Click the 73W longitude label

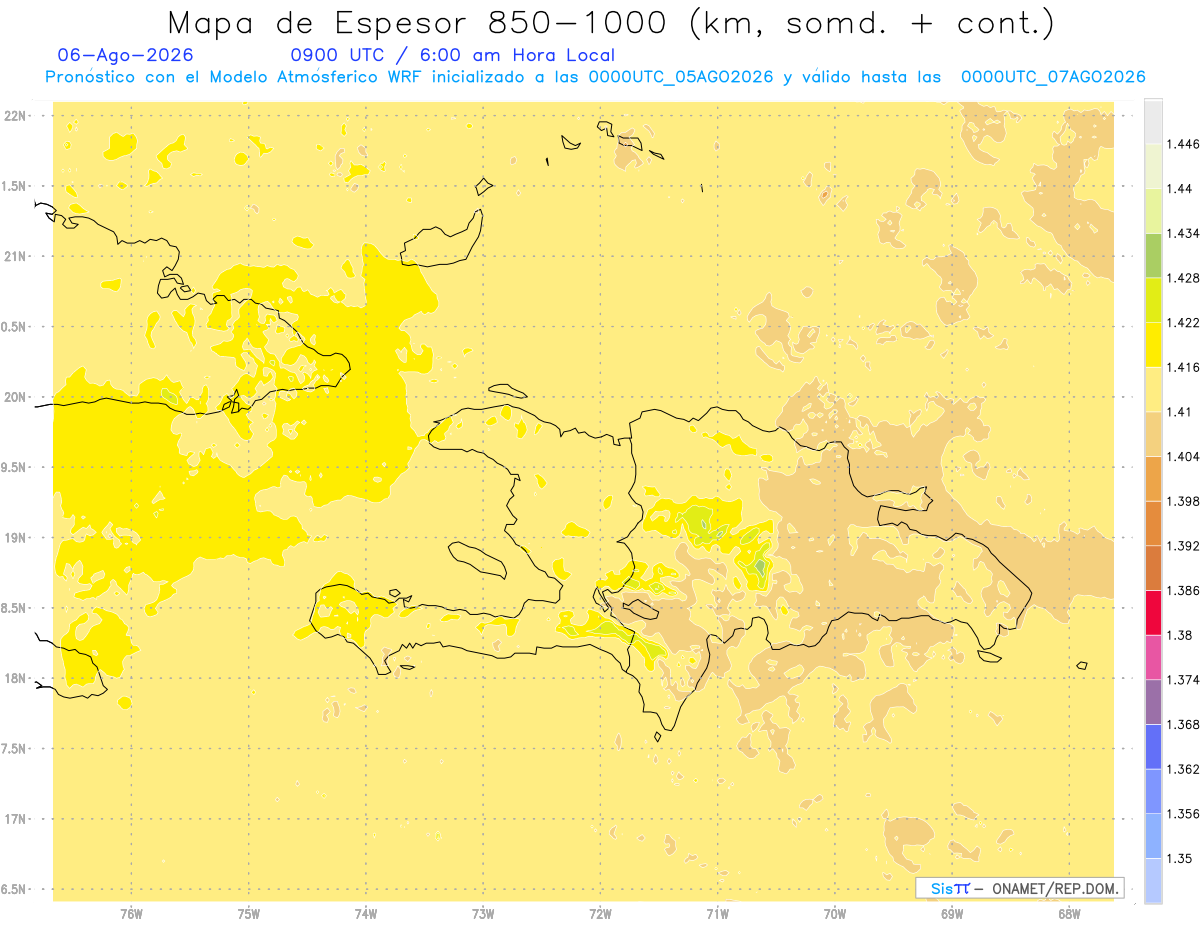(483, 914)
